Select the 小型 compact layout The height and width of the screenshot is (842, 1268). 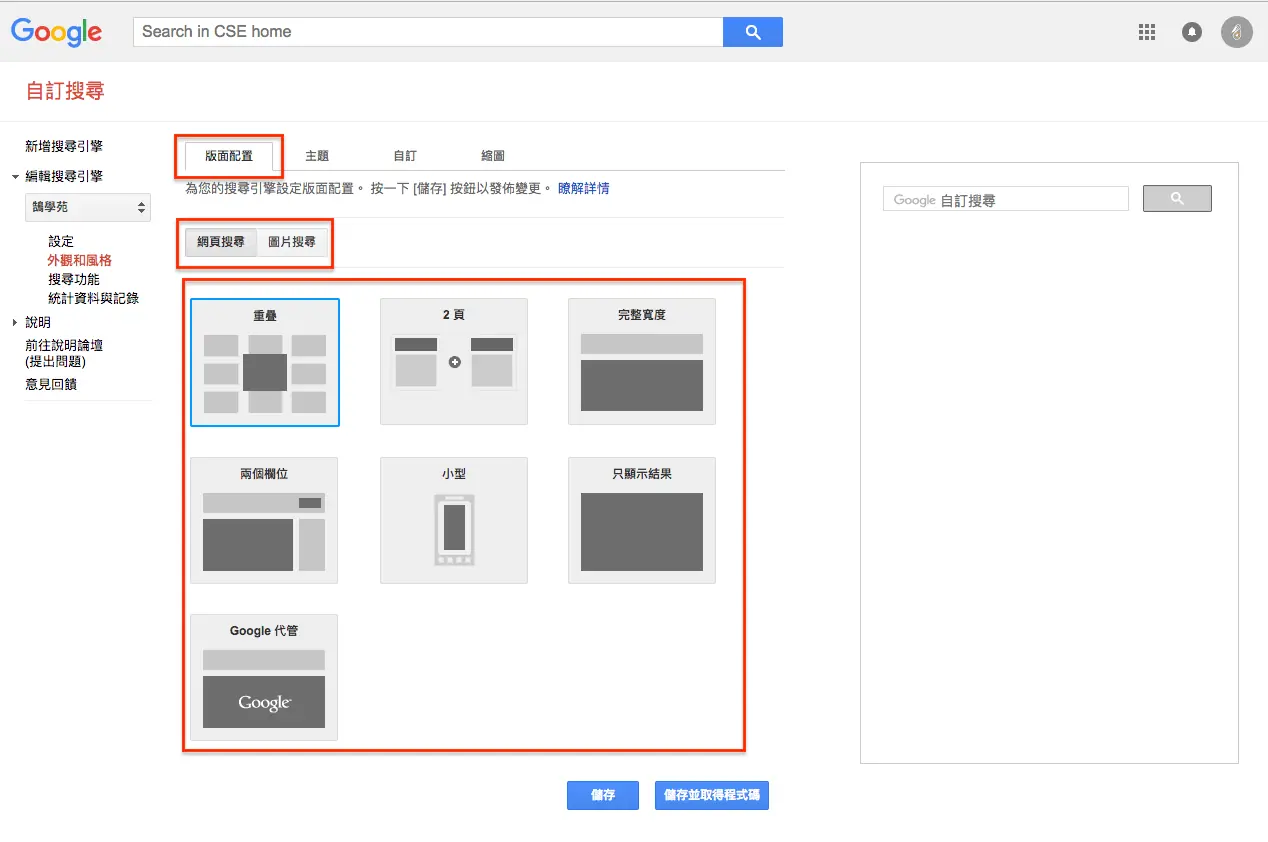coord(454,520)
